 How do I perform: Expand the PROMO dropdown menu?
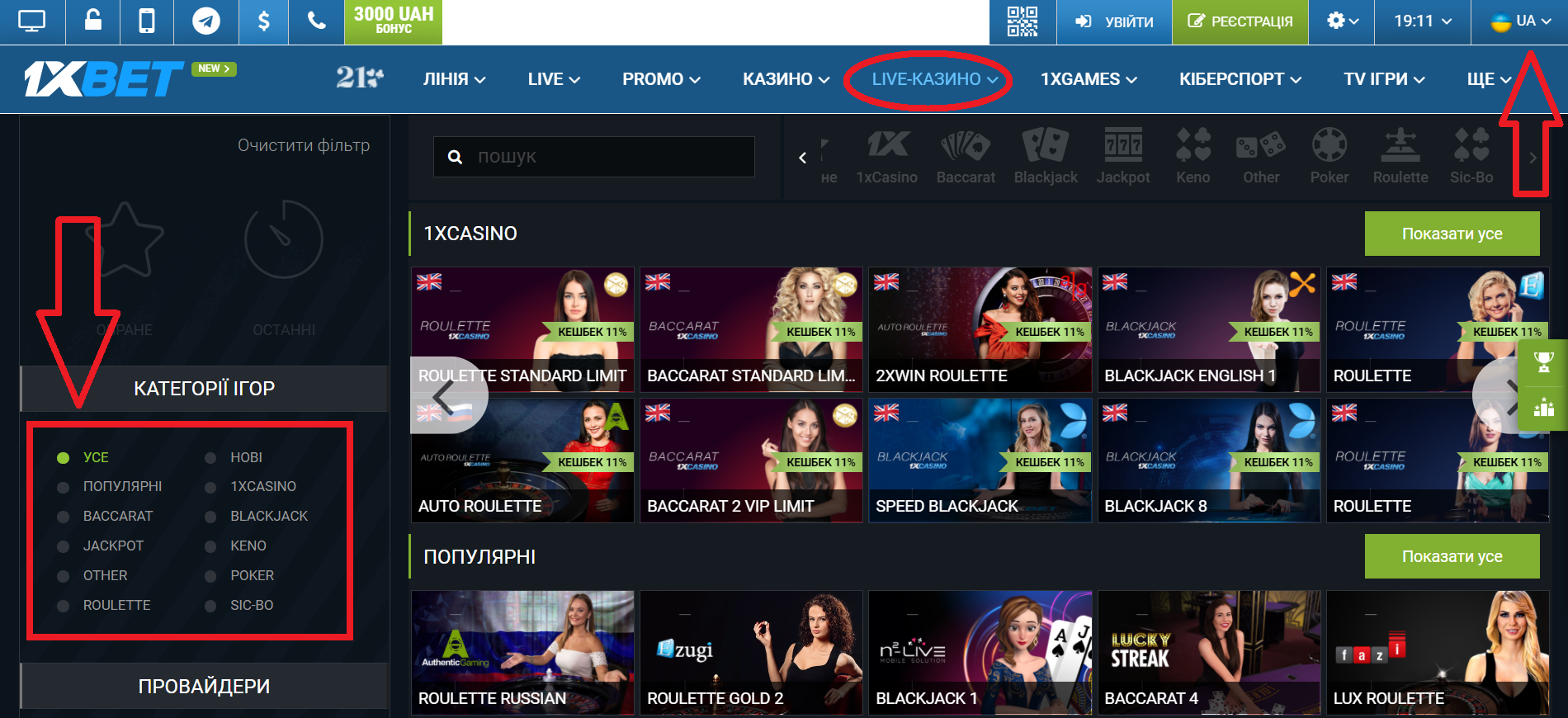pyautogui.click(x=661, y=79)
